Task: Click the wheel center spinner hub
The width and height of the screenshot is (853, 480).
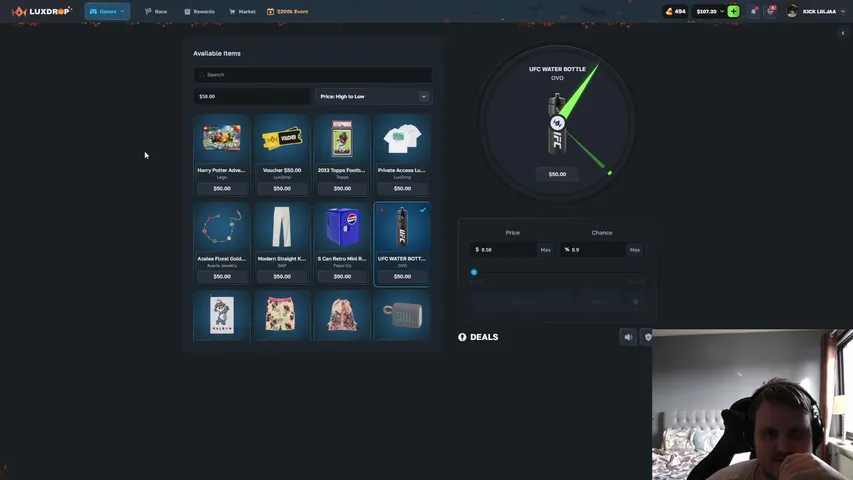Action: [x=557, y=124]
